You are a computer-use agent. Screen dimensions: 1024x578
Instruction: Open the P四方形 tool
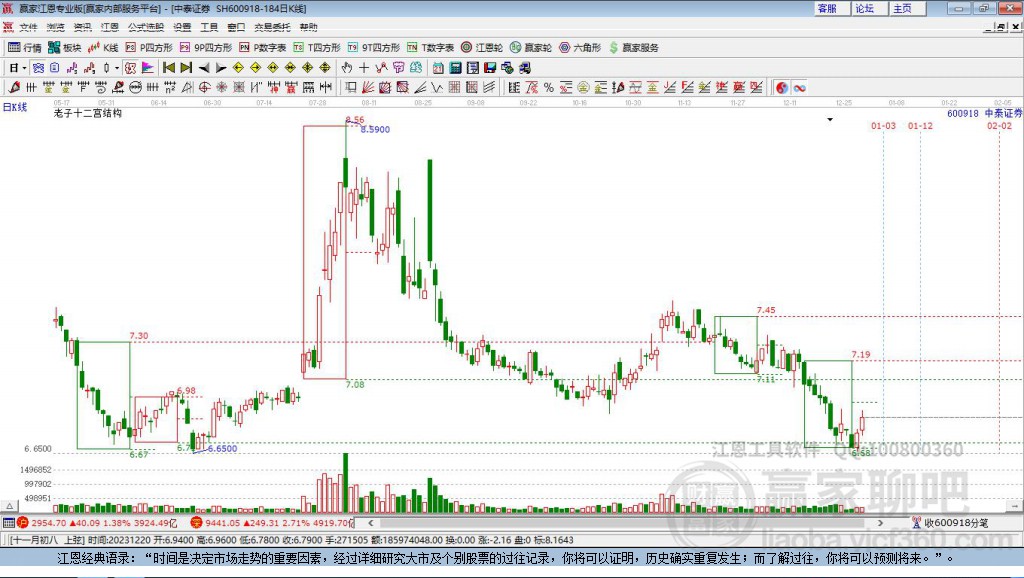[149, 48]
